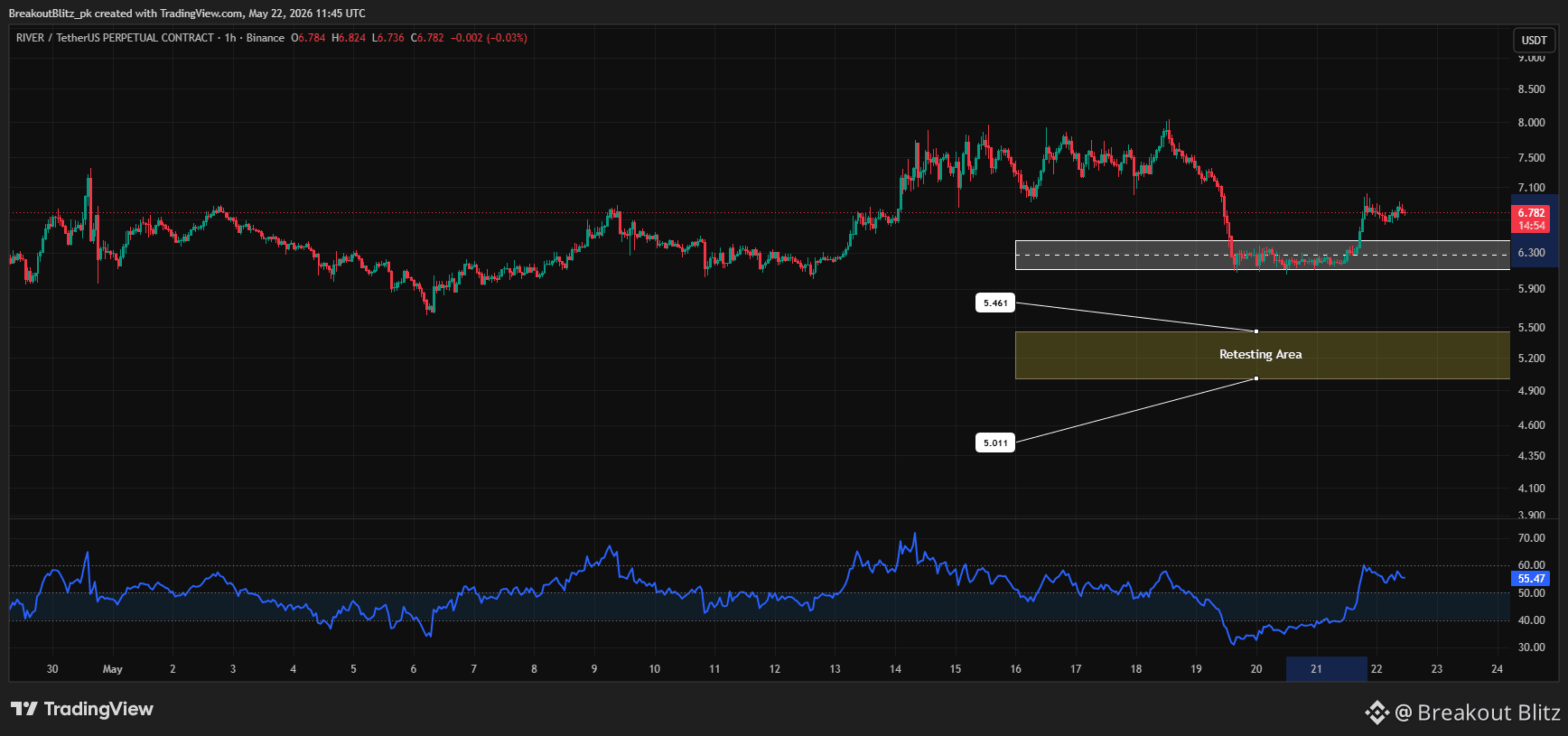Click date 20 on the date axis
This screenshot has height=736, width=1568.
[x=1256, y=669]
